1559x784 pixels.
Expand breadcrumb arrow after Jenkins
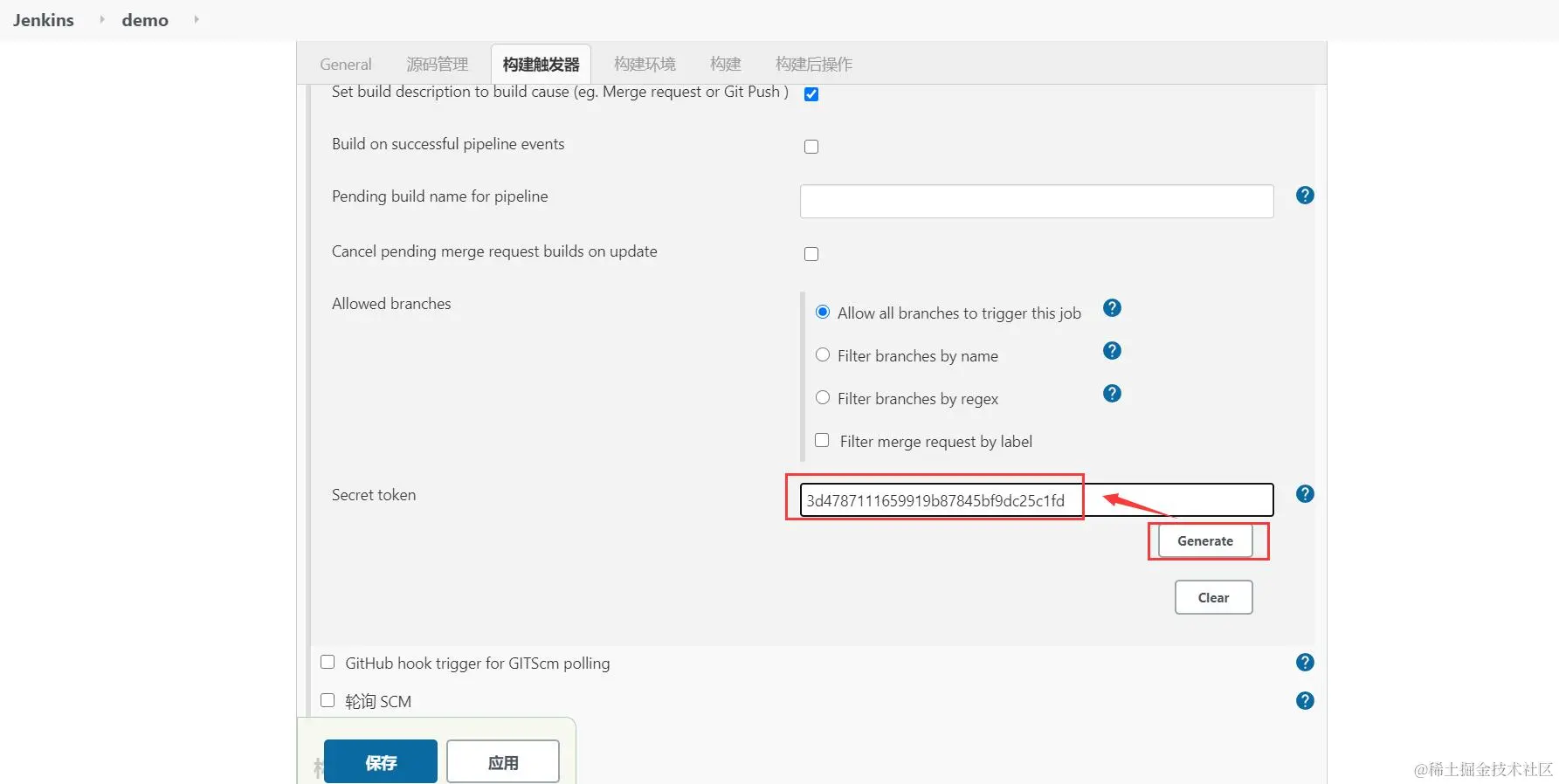point(101,19)
